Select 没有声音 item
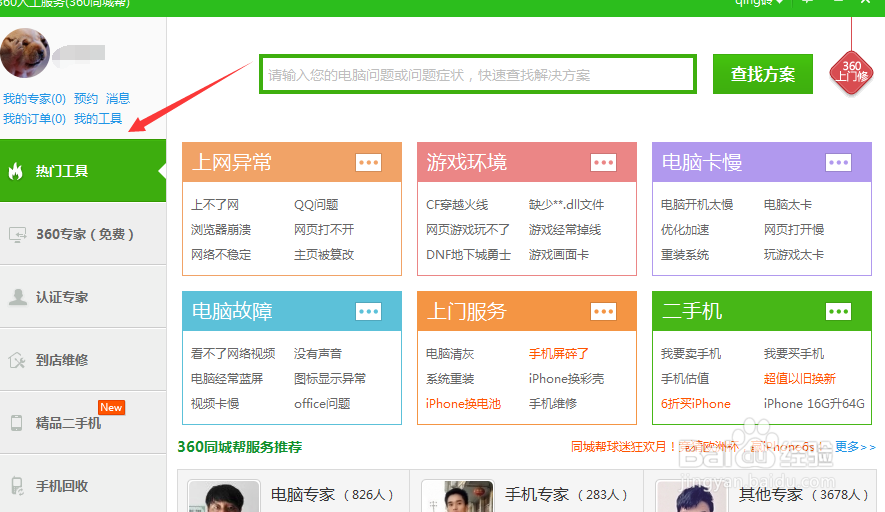 pos(318,354)
